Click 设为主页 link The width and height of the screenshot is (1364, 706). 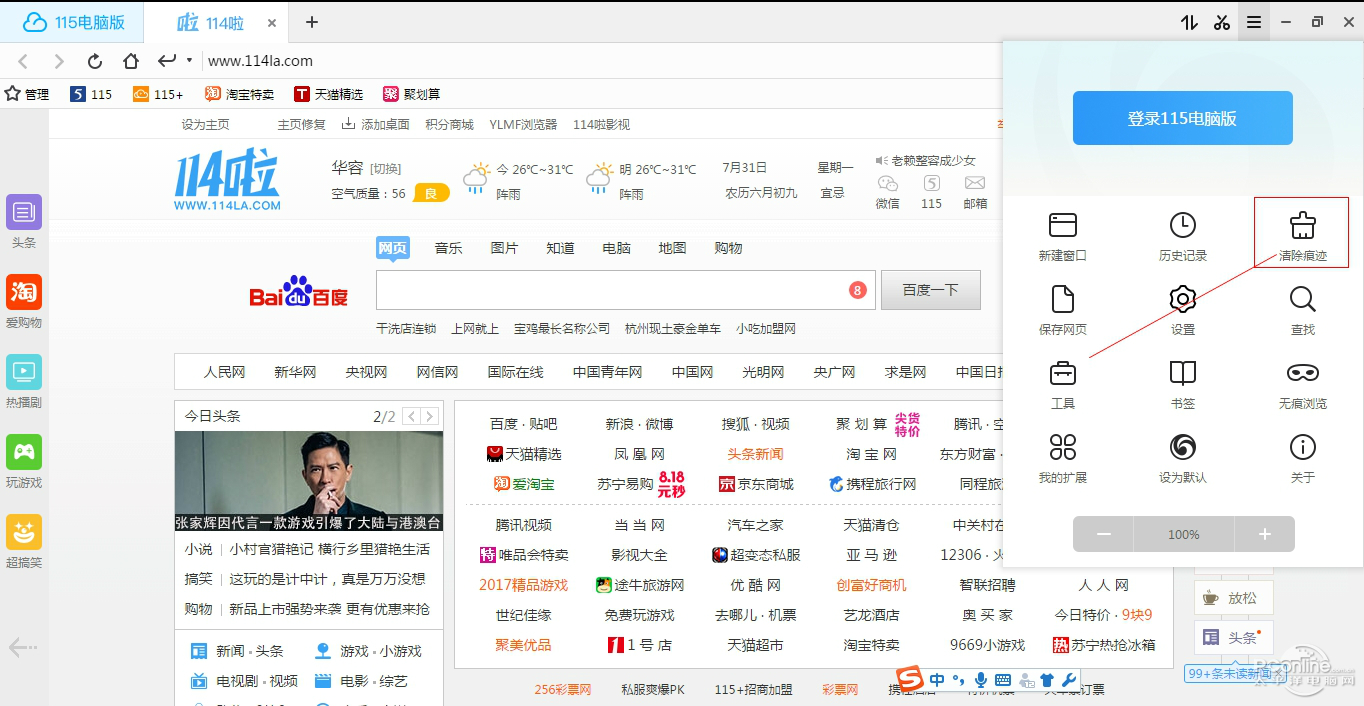[205, 125]
